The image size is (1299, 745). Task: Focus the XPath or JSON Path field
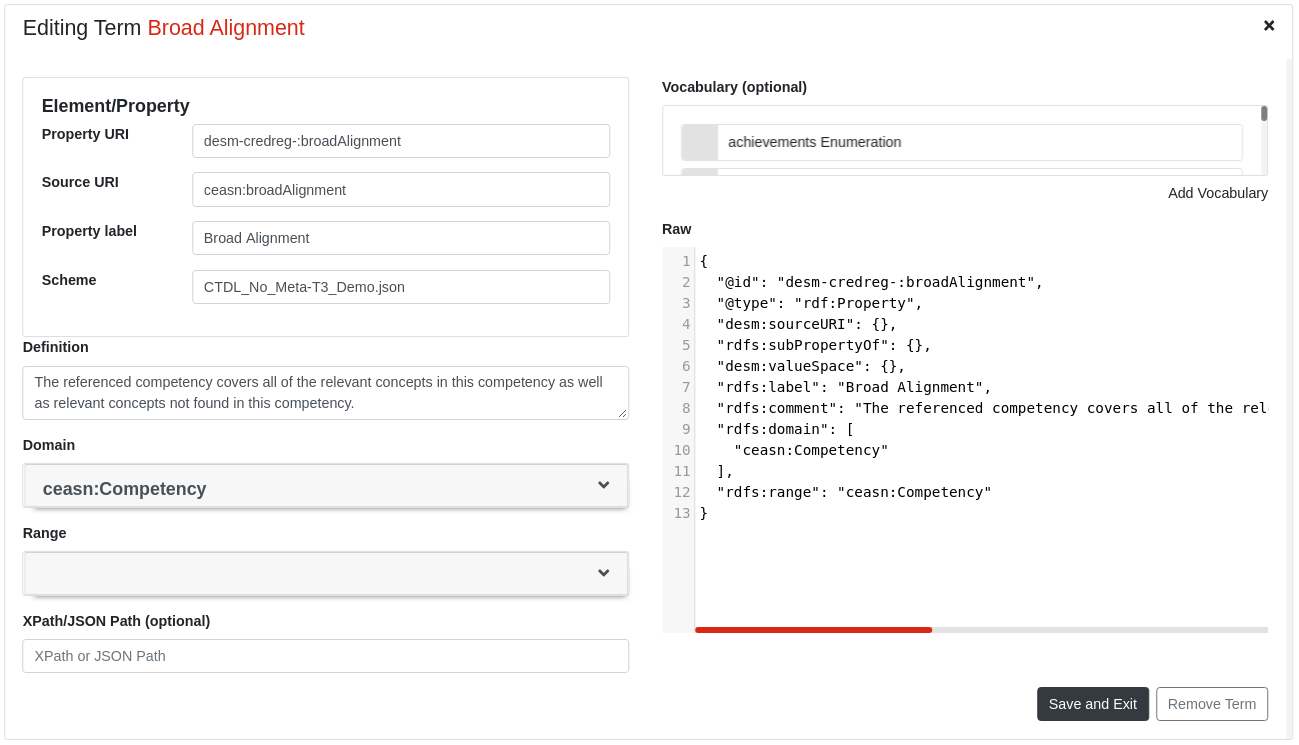325,656
